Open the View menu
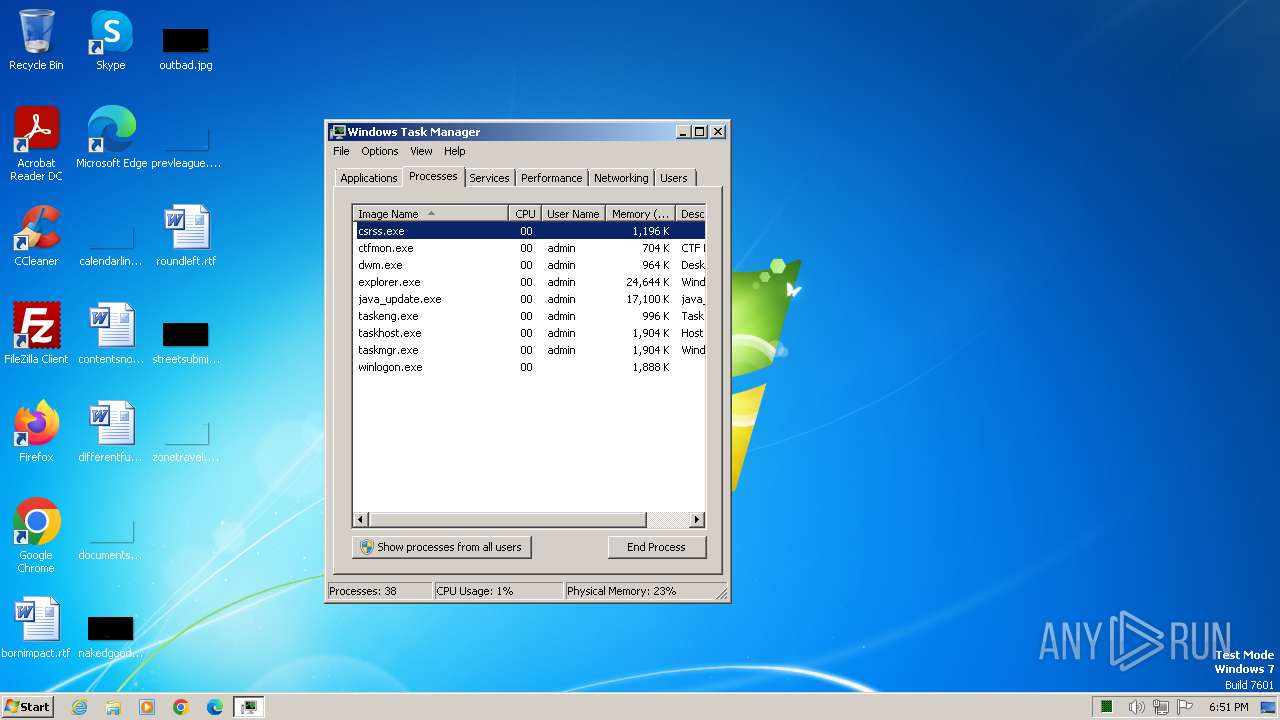 pos(421,151)
